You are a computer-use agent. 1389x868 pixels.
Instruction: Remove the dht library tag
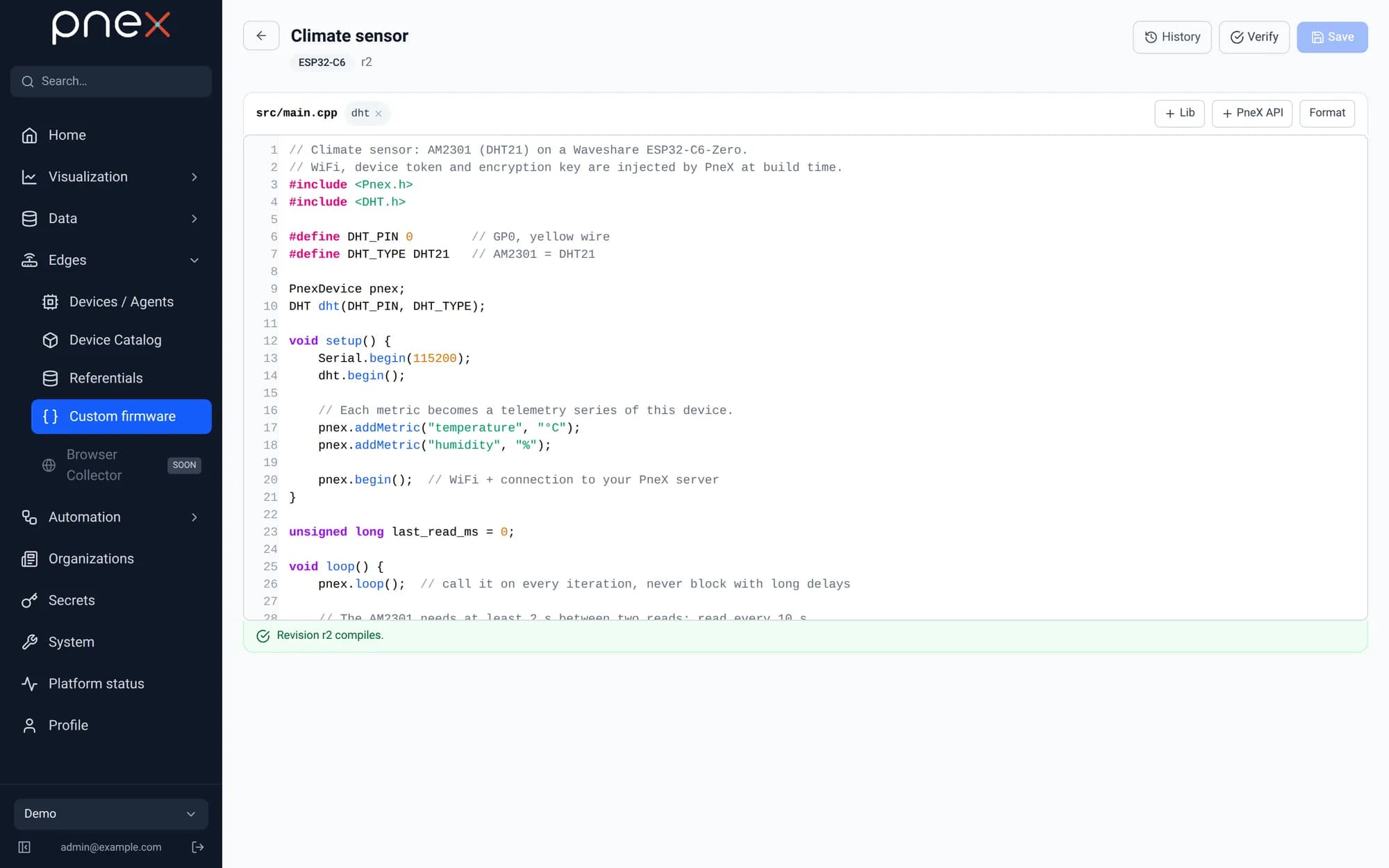(x=379, y=113)
